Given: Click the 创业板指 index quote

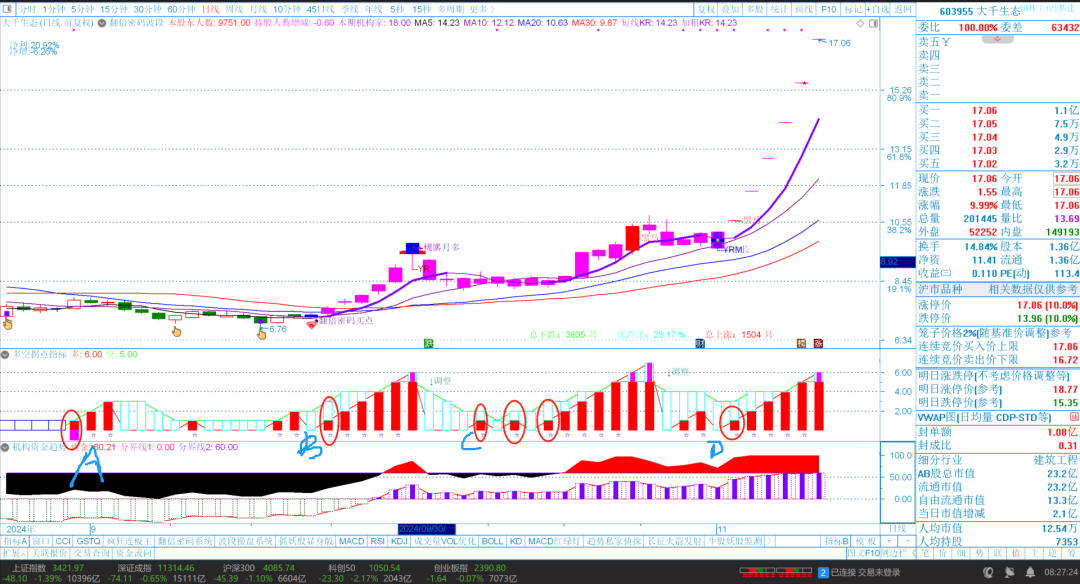Looking at the screenshot, I should (x=470, y=573).
